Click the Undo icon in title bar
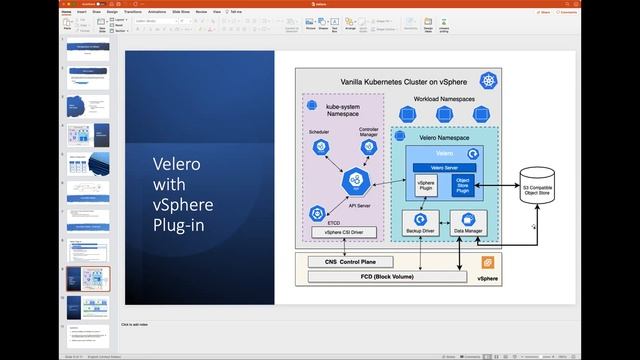Screen dimensions: 640x360 pos(126,4)
